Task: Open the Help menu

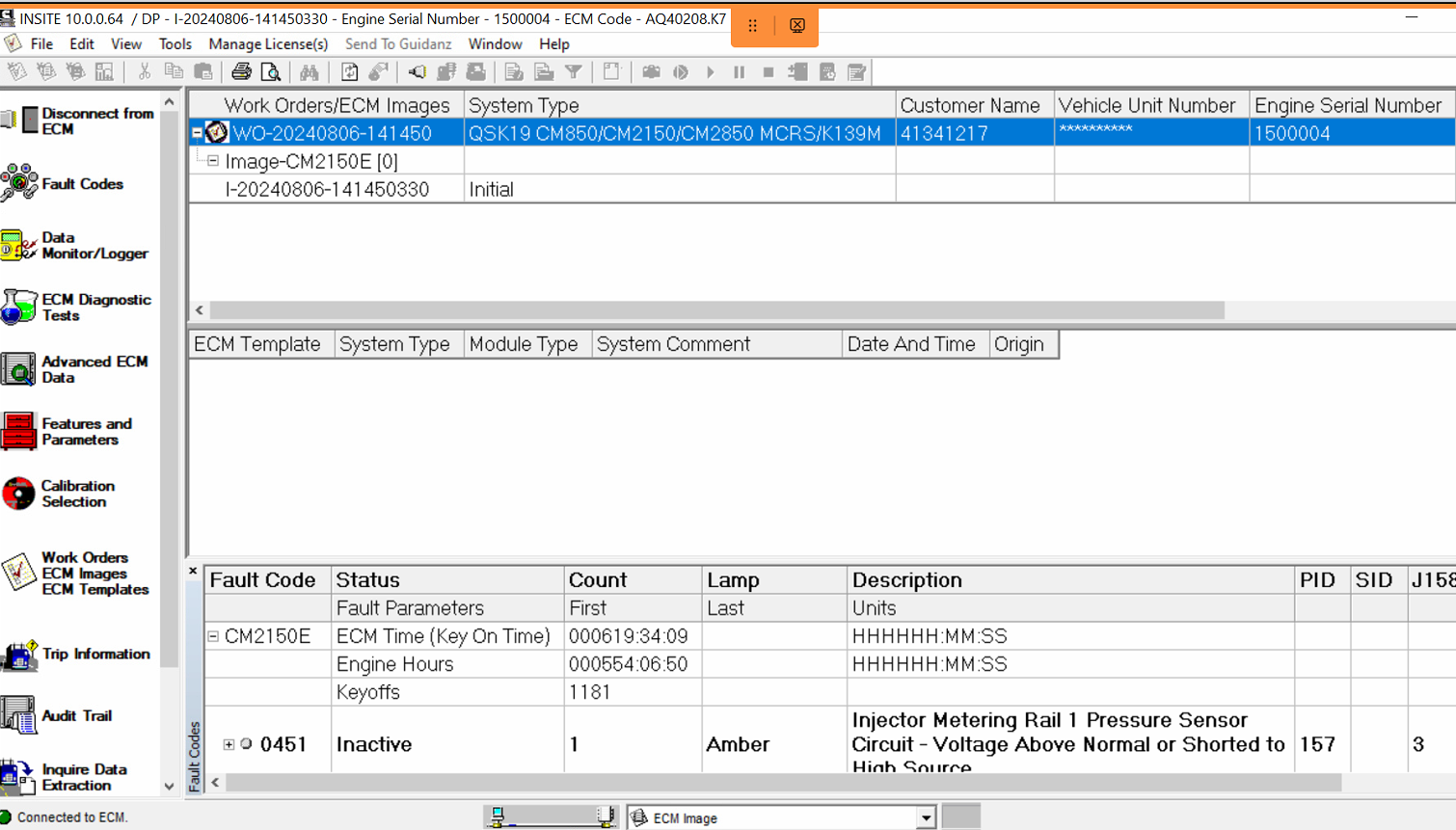Action: [554, 43]
